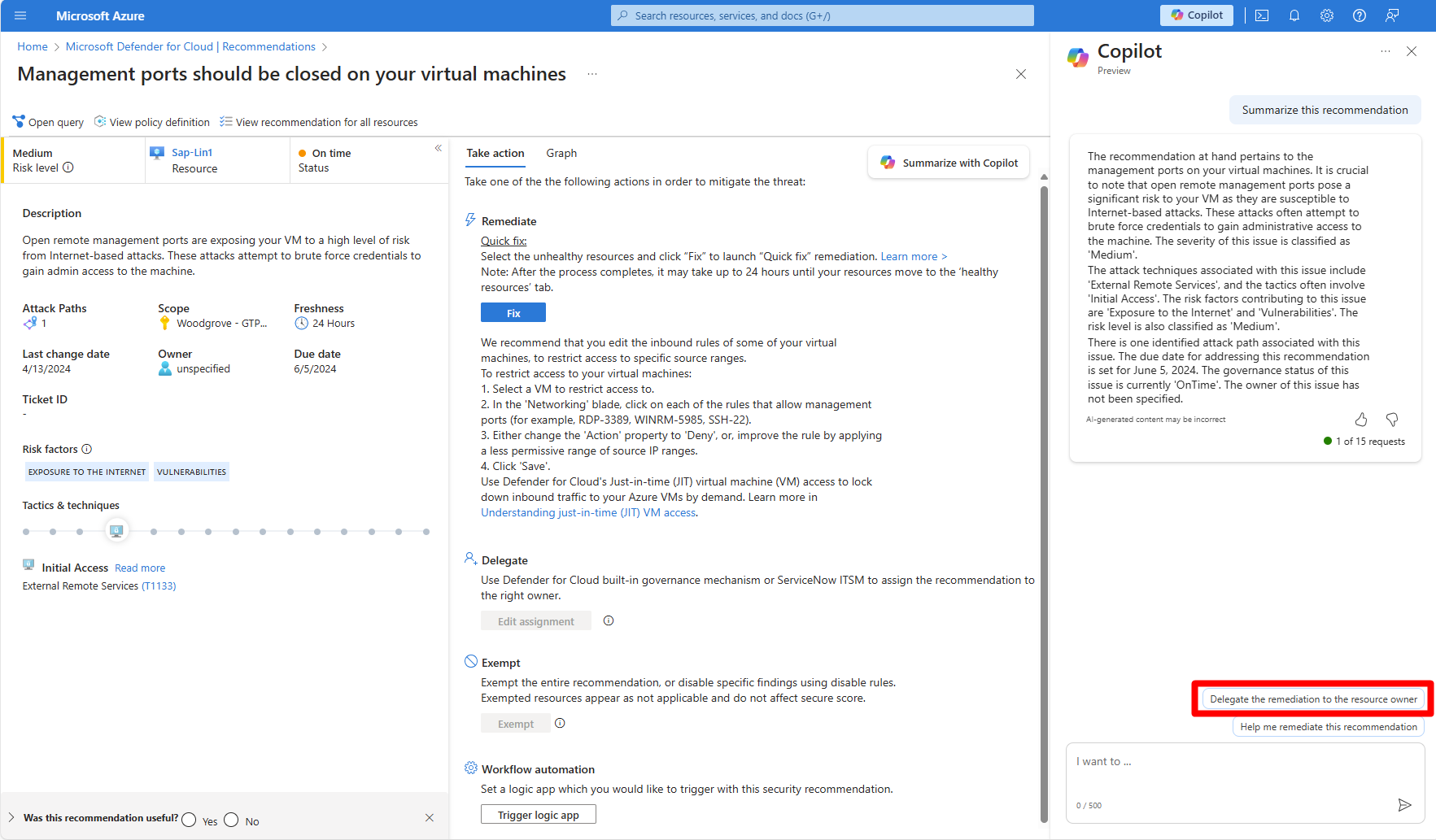Click the Microsoft Azure logo text
The image size is (1436, 840).
(100, 15)
